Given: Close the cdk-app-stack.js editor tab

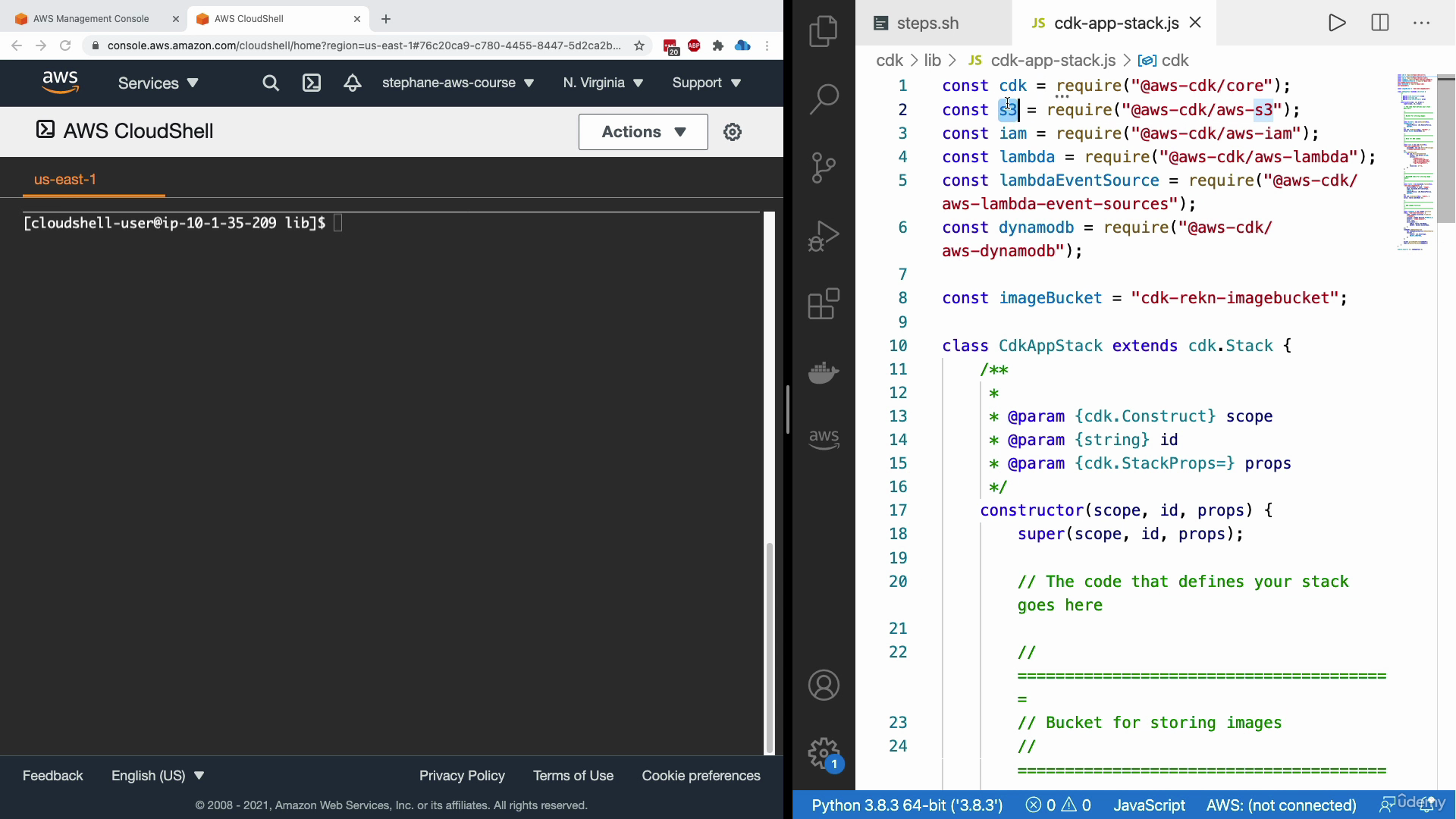Looking at the screenshot, I should pos(1195,23).
